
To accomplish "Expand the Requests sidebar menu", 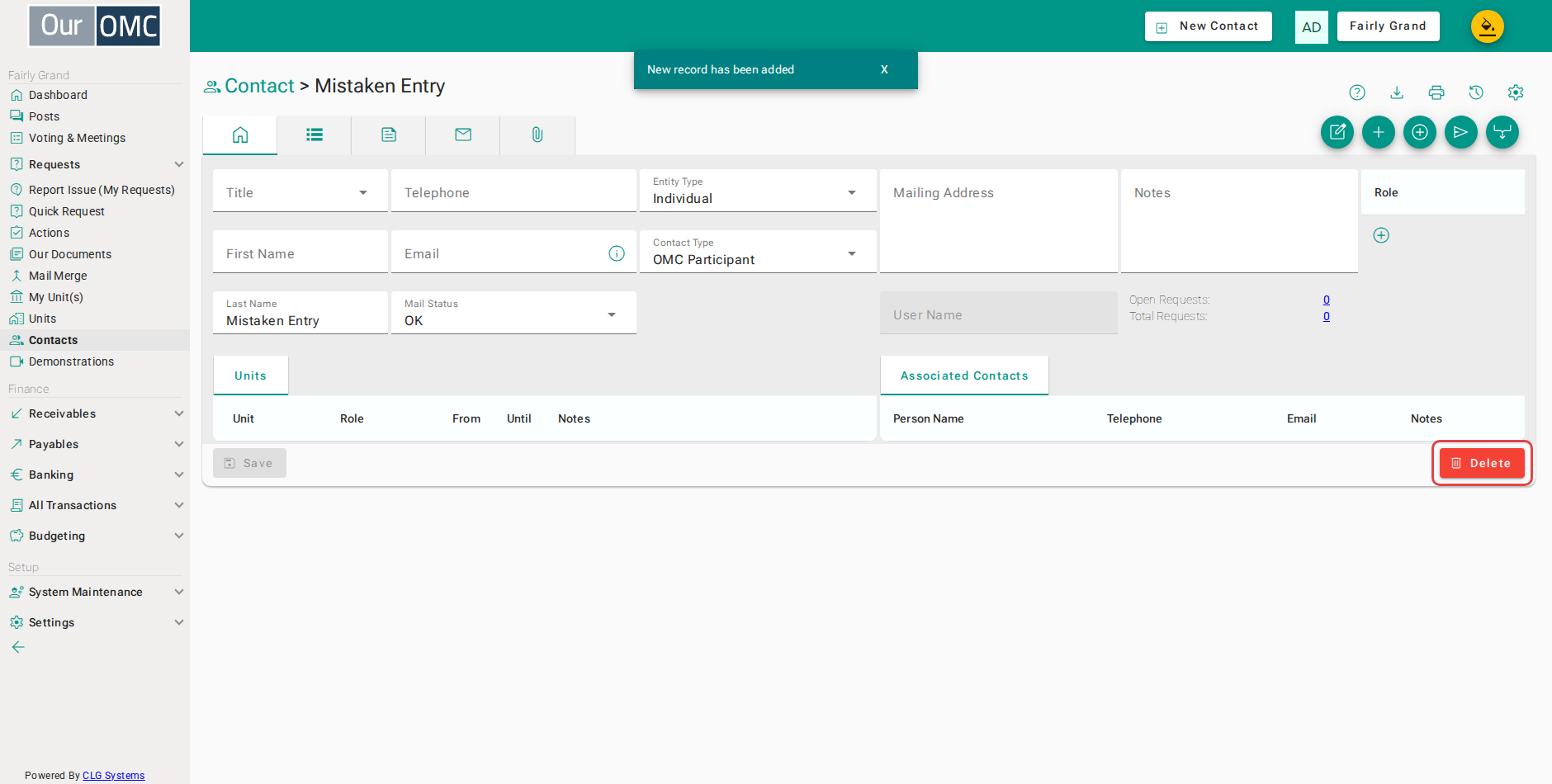I will [95, 164].
